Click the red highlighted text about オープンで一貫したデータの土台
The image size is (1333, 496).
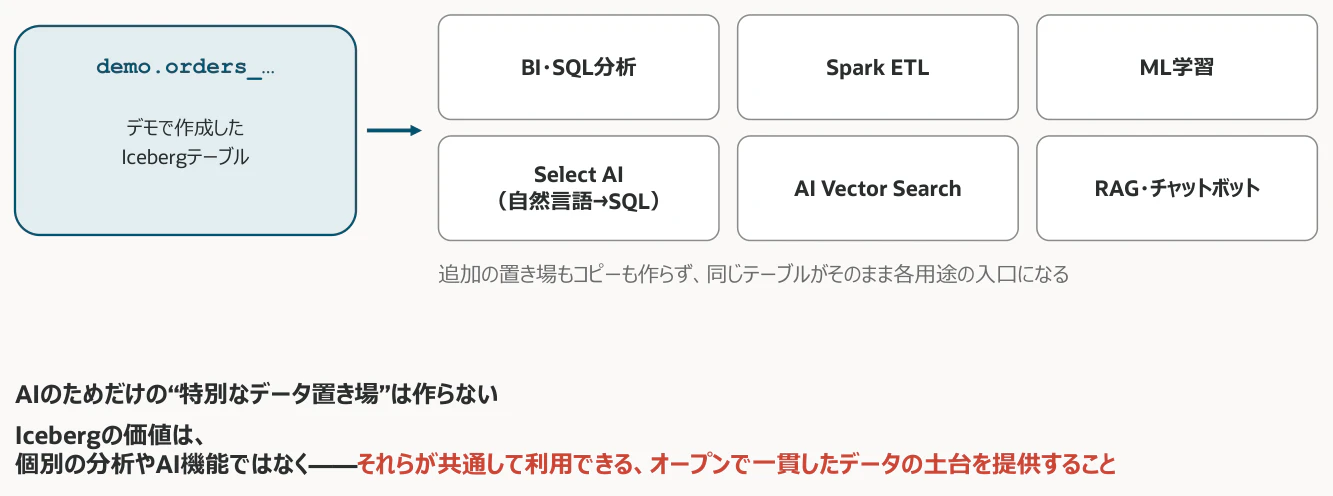click(x=736, y=465)
